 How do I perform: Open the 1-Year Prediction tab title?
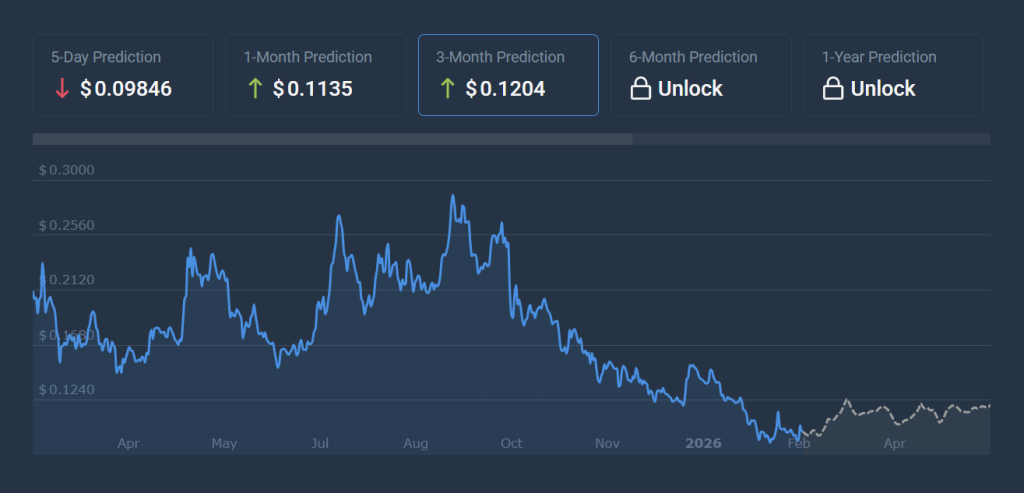(879, 57)
